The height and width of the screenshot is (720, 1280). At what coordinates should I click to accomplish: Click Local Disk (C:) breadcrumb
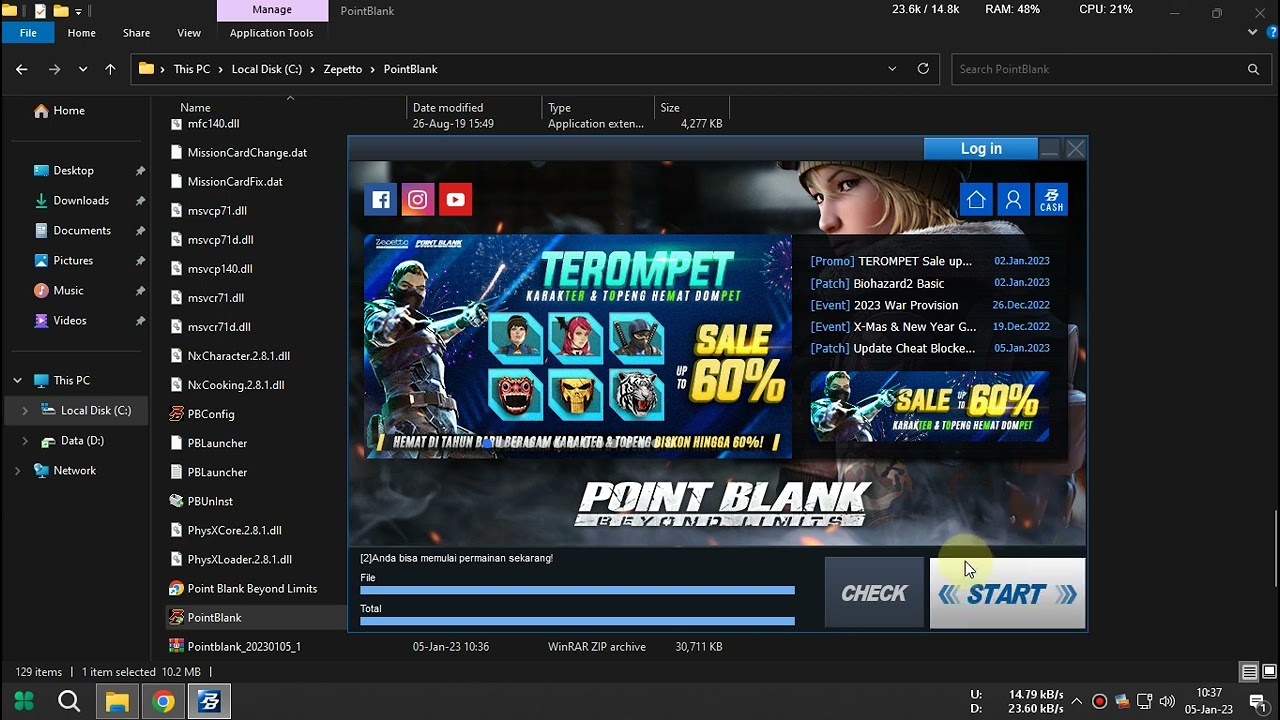pyautogui.click(x=266, y=69)
